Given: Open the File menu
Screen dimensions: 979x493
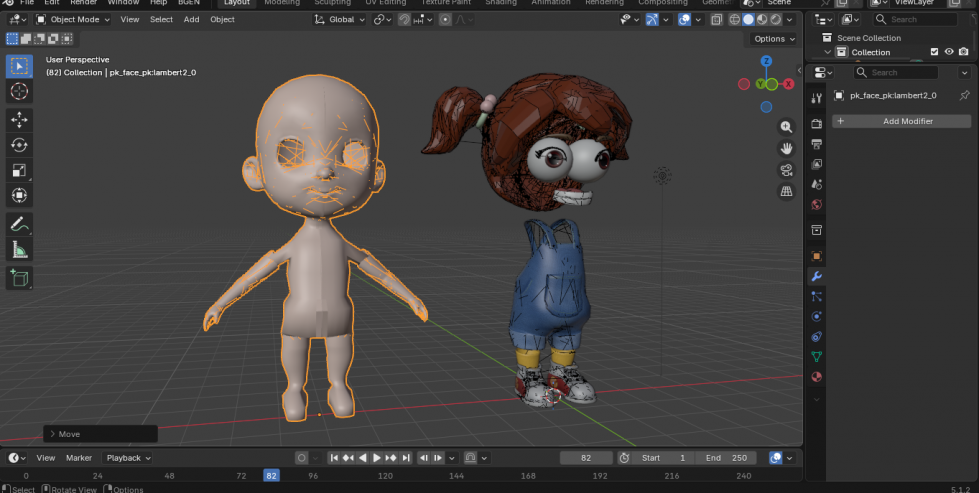Looking at the screenshot, I should coord(27,2).
